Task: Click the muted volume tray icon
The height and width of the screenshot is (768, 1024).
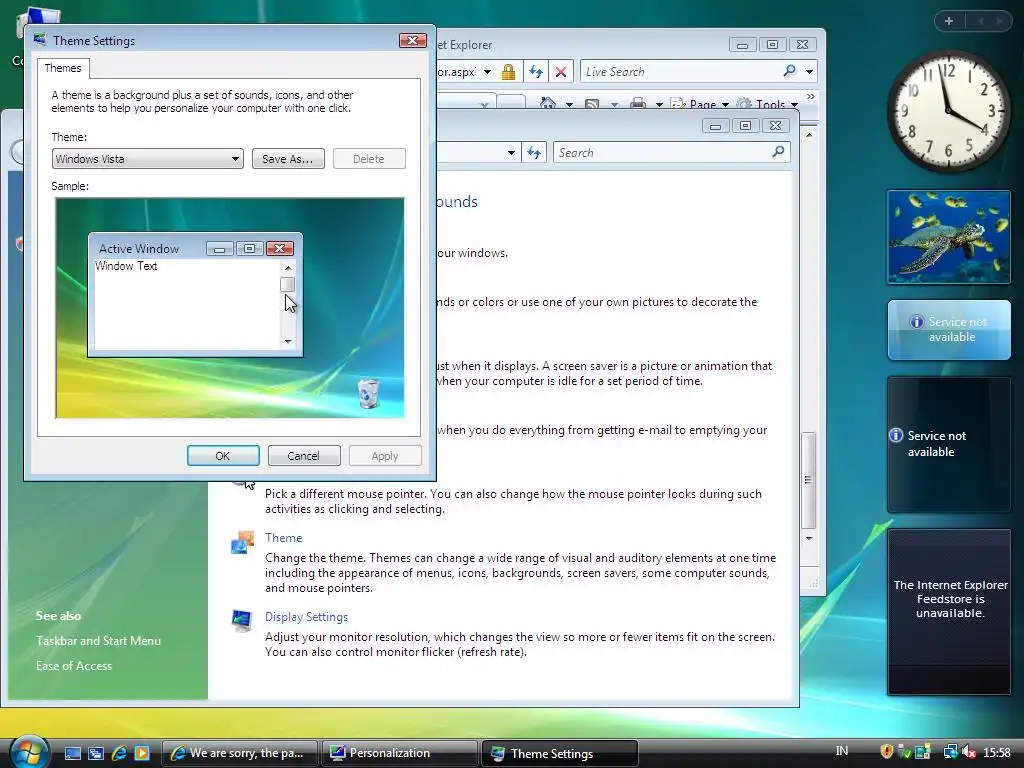Action: [x=969, y=752]
